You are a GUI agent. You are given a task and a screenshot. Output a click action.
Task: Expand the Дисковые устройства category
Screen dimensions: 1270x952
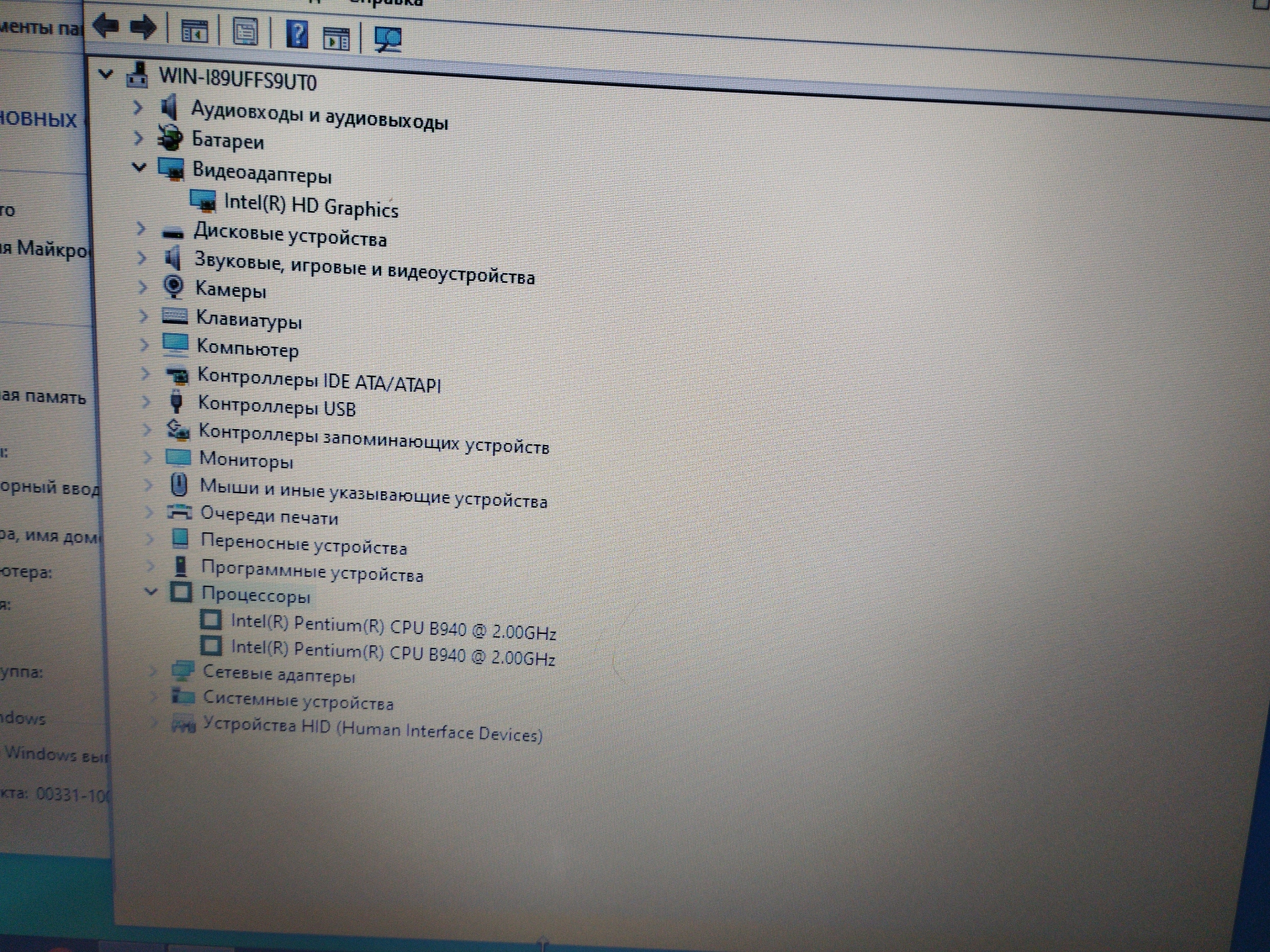(141, 229)
